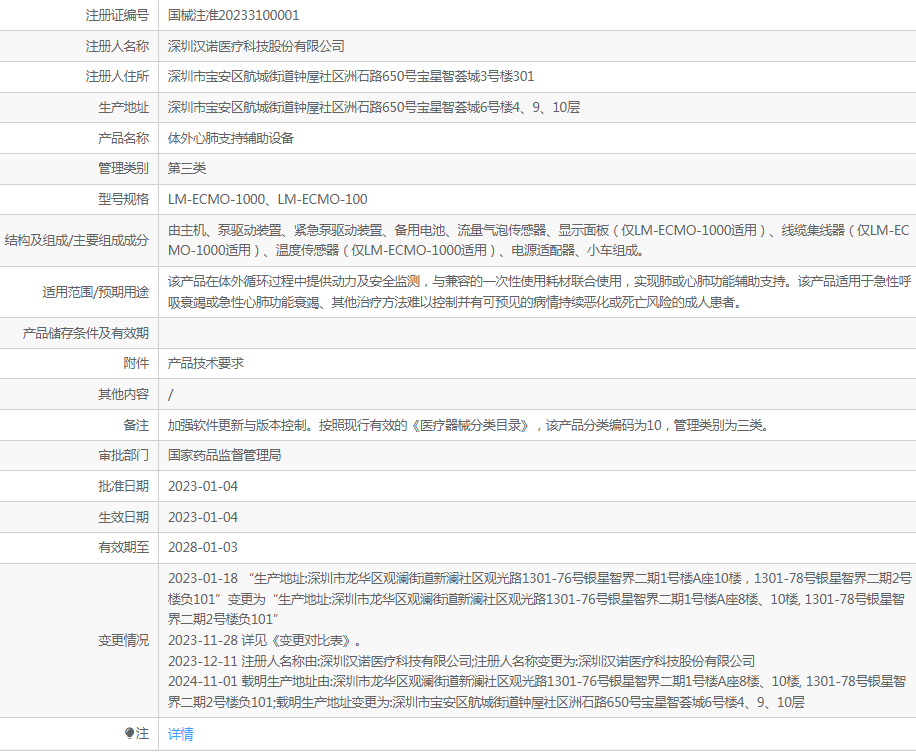
Task: Click the 产品储存条件及有效期 label
Action: (x=85, y=334)
